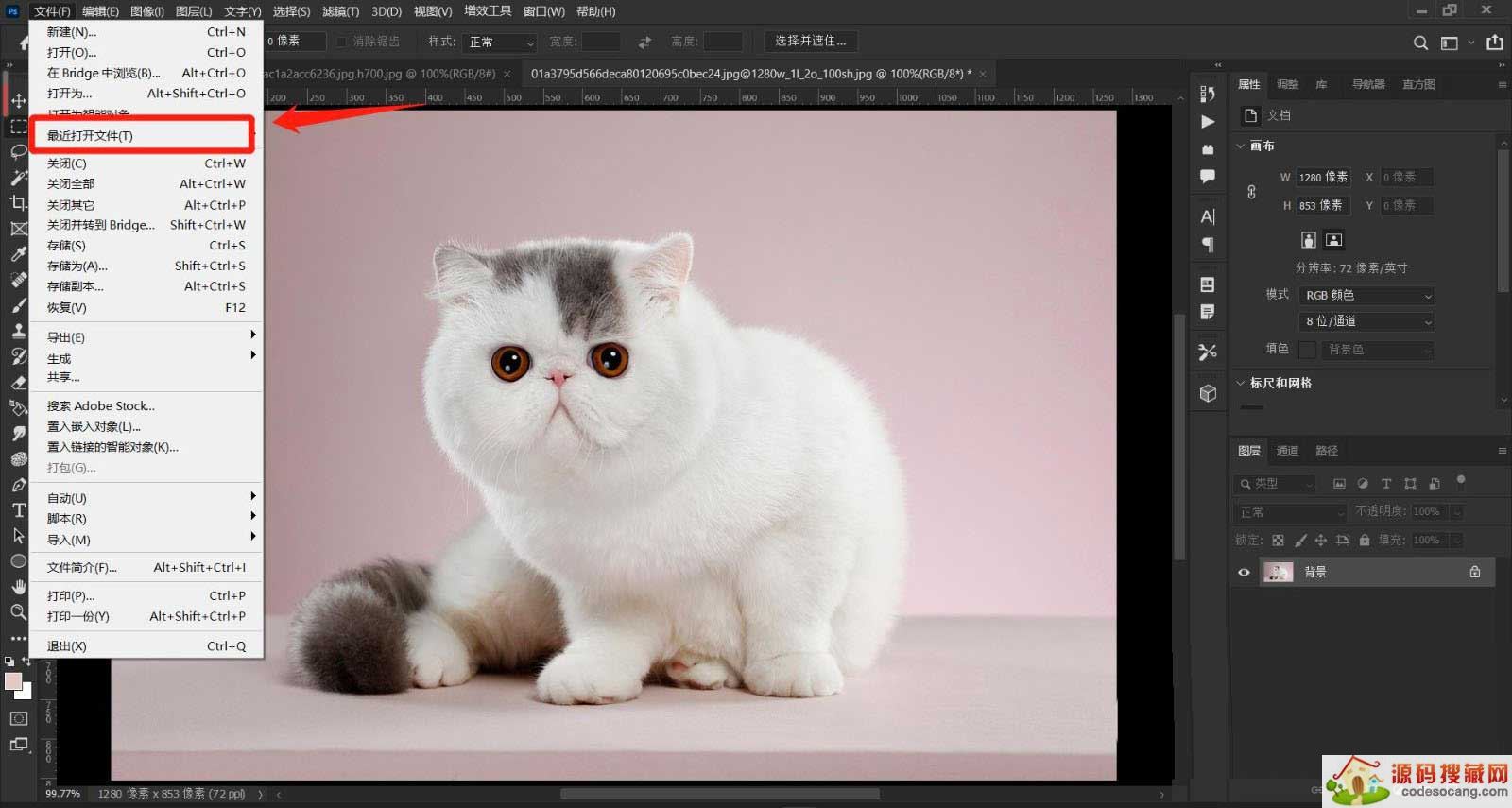This screenshot has width=1512, height=808.
Task: Click the W field showing 1280 像素
Action: (1323, 178)
